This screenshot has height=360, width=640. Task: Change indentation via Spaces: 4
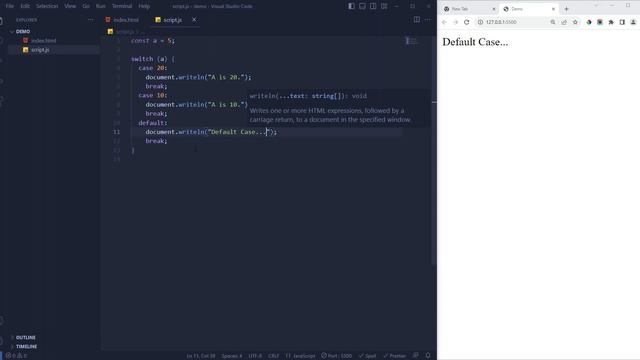[x=232, y=356]
